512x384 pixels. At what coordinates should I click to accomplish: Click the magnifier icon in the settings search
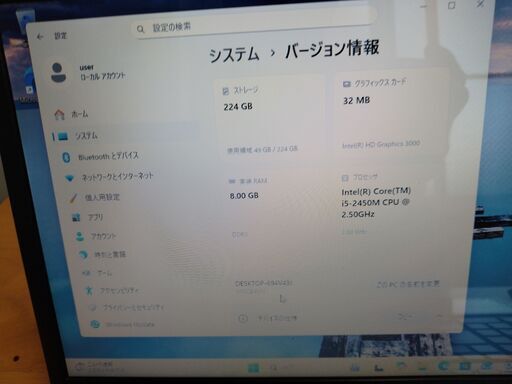140,29
